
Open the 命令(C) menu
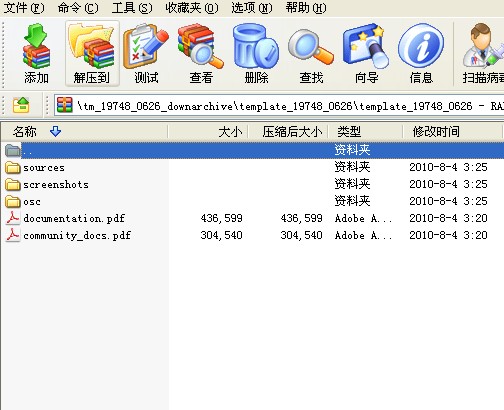(x=78, y=8)
